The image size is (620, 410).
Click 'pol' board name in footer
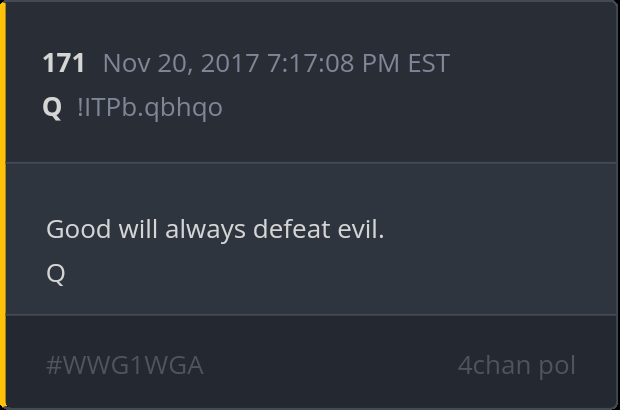pos(557,366)
